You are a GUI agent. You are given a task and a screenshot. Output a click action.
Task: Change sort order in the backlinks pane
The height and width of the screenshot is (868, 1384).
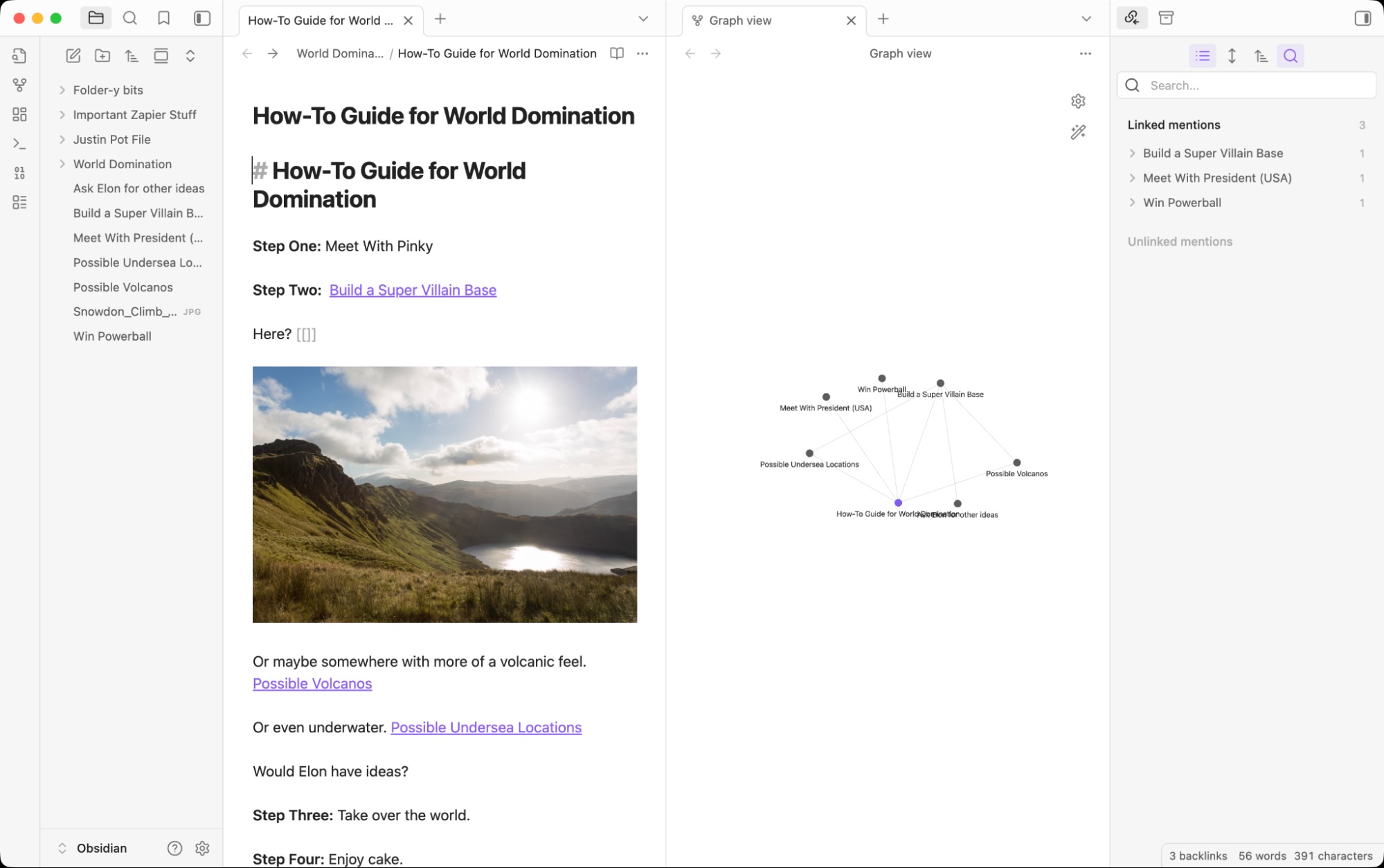point(1260,56)
